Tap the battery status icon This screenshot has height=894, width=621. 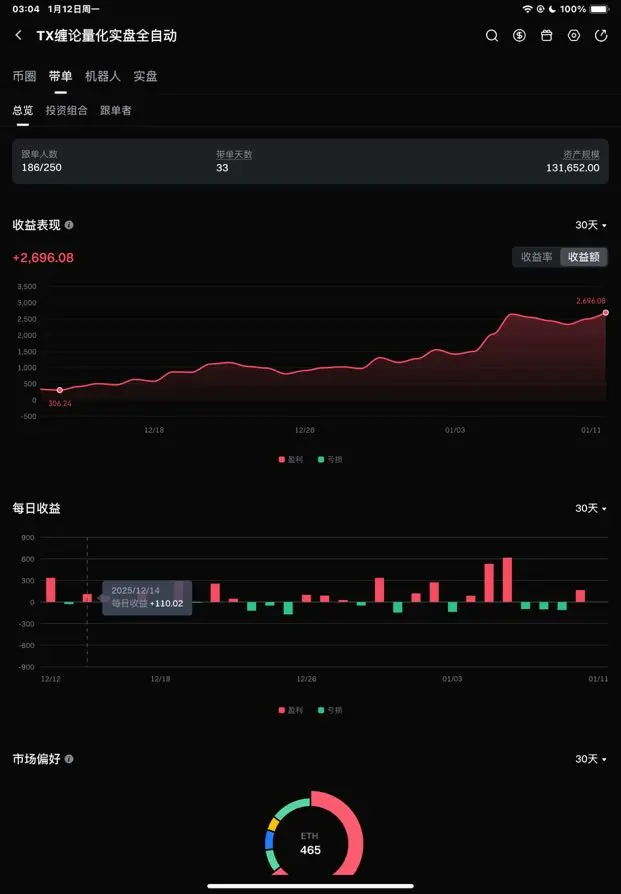click(599, 9)
